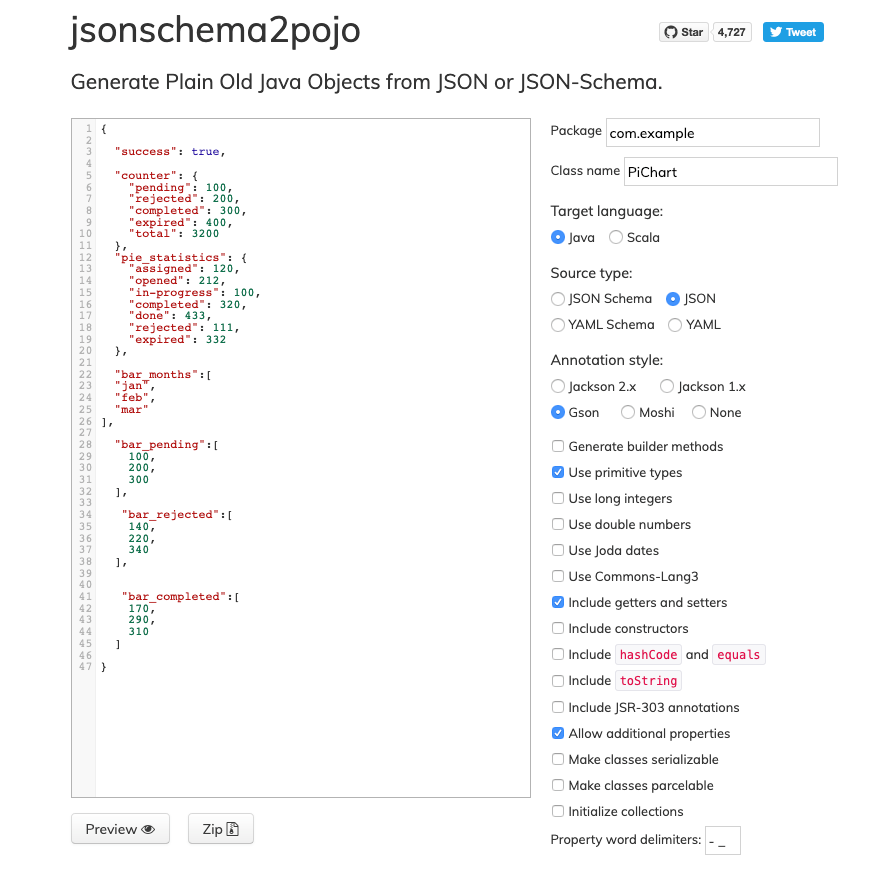893x870 pixels.
Task: Uncheck Allow additional properties
Action: 557,733
